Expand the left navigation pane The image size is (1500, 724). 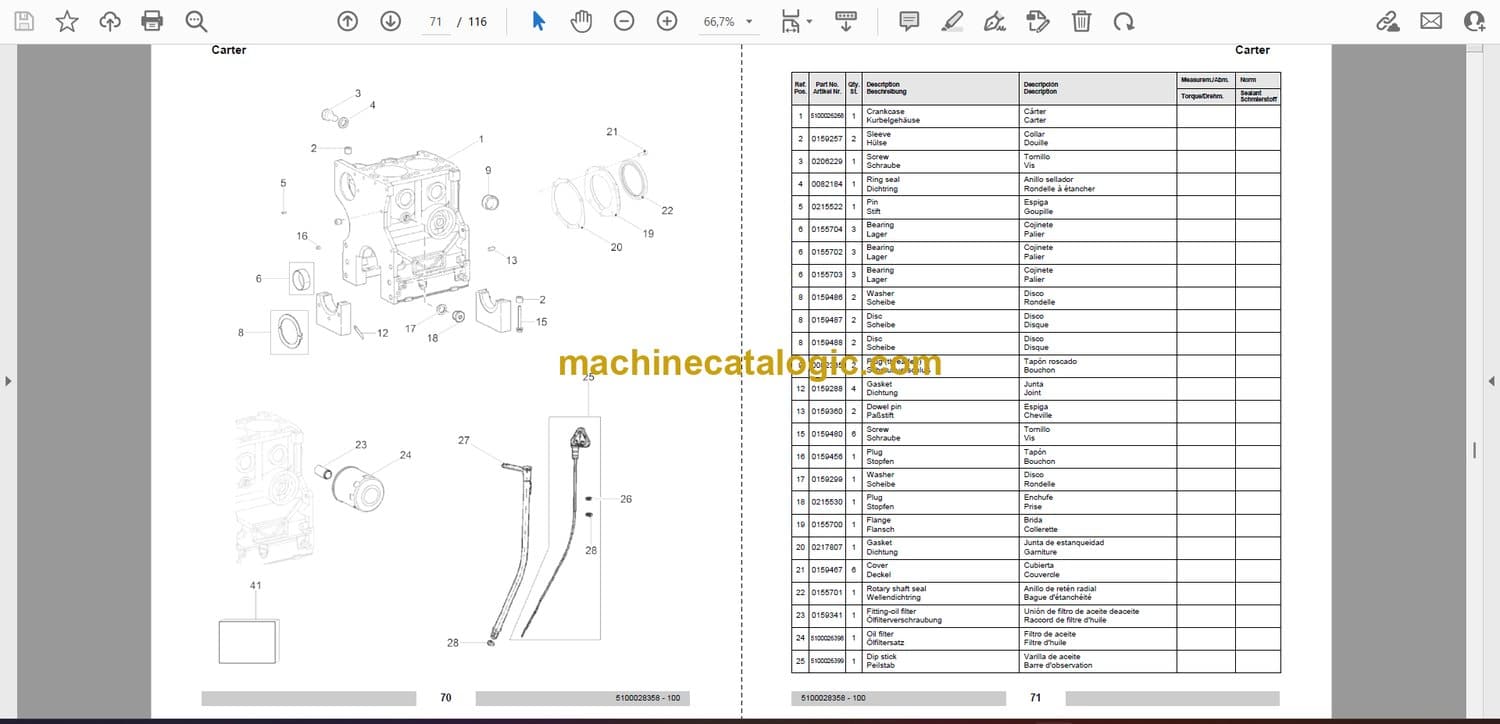pyautogui.click(x=8, y=381)
